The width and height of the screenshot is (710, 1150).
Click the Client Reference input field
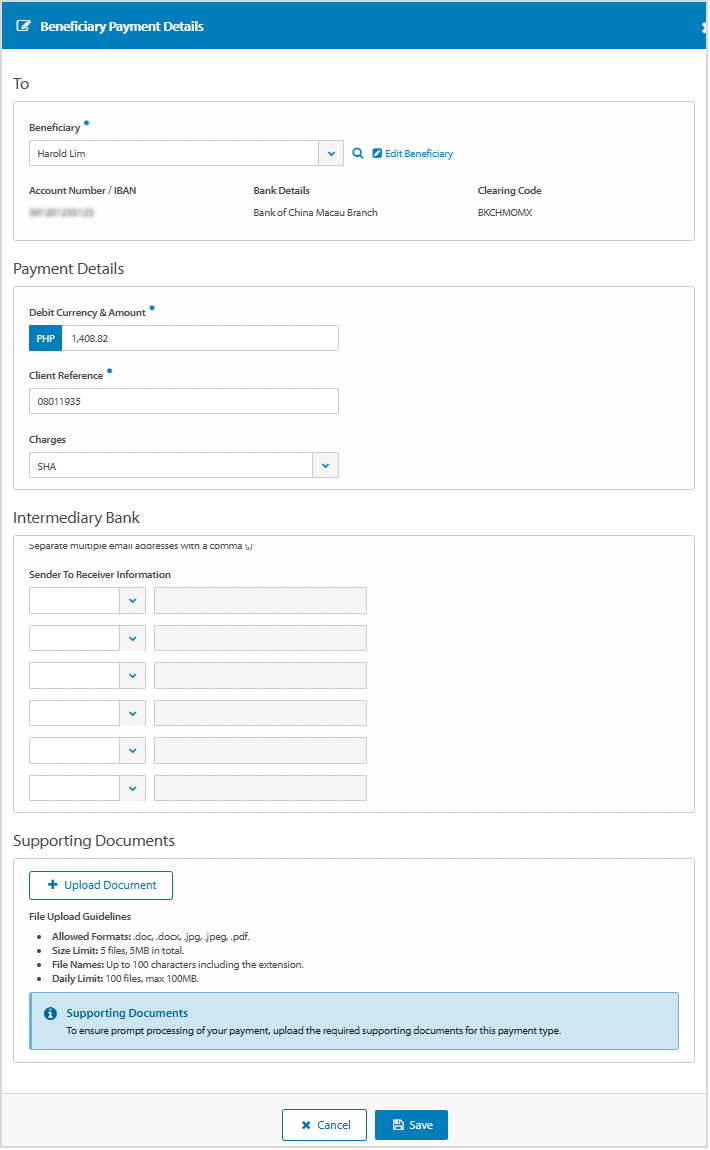(x=183, y=400)
